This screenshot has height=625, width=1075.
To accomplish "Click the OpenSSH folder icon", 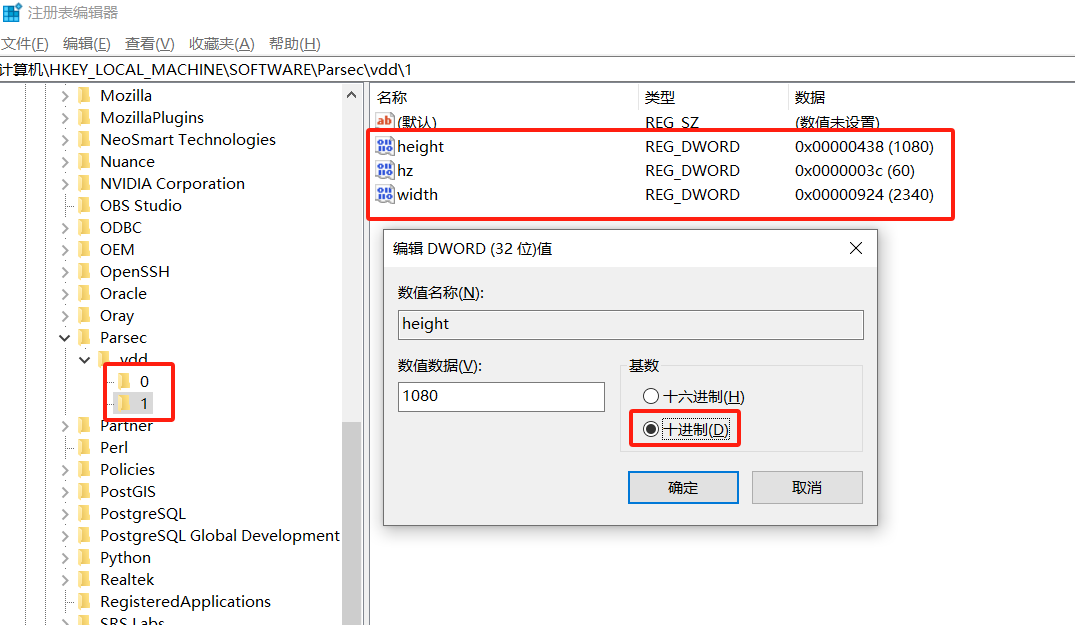I will (x=85, y=271).
